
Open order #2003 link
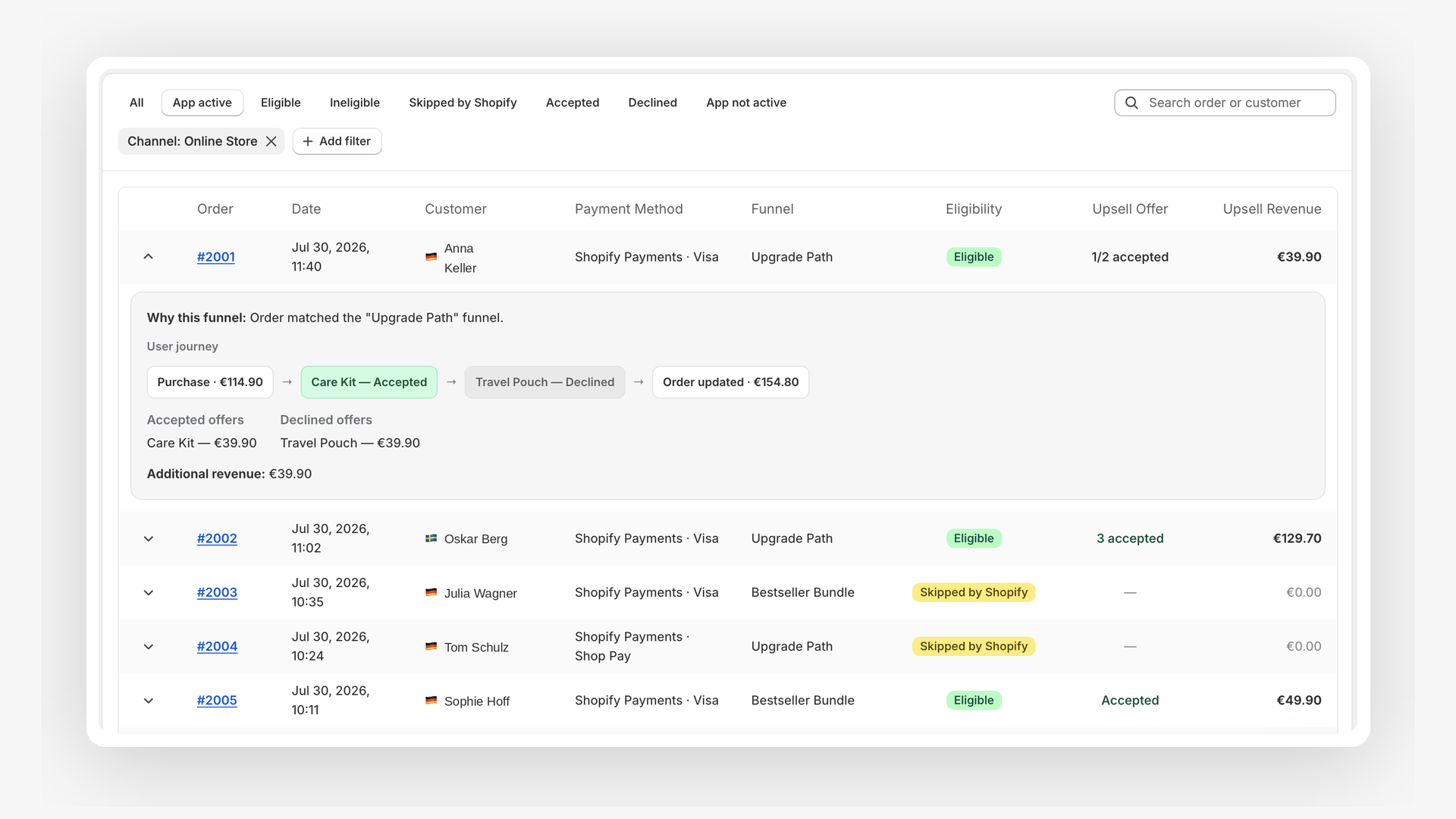(x=217, y=592)
